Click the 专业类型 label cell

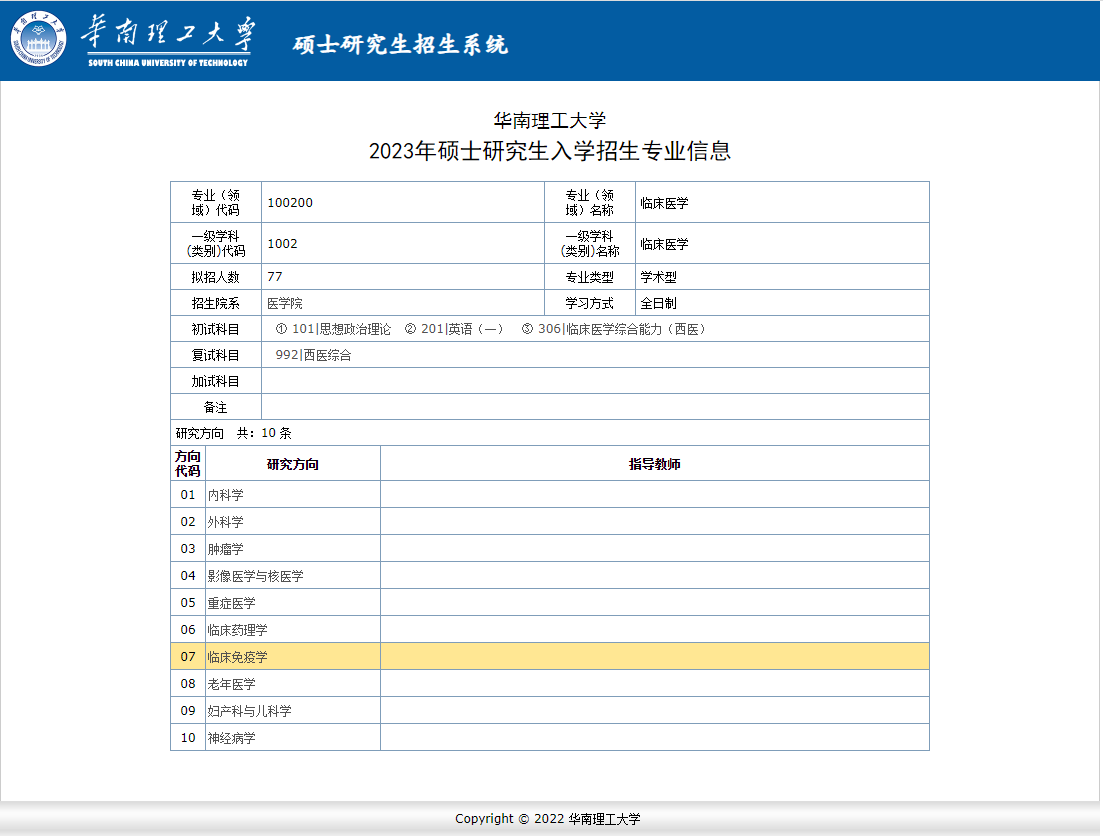[x=590, y=277]
